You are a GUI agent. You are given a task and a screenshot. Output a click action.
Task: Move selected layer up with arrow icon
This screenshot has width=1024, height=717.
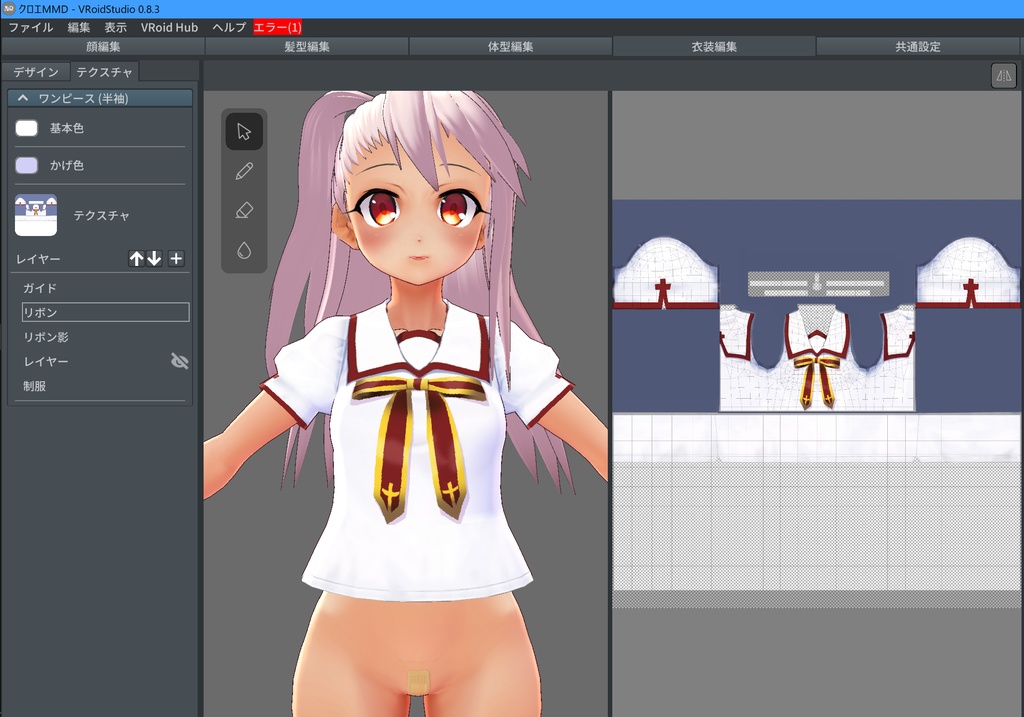pos(137,258)
